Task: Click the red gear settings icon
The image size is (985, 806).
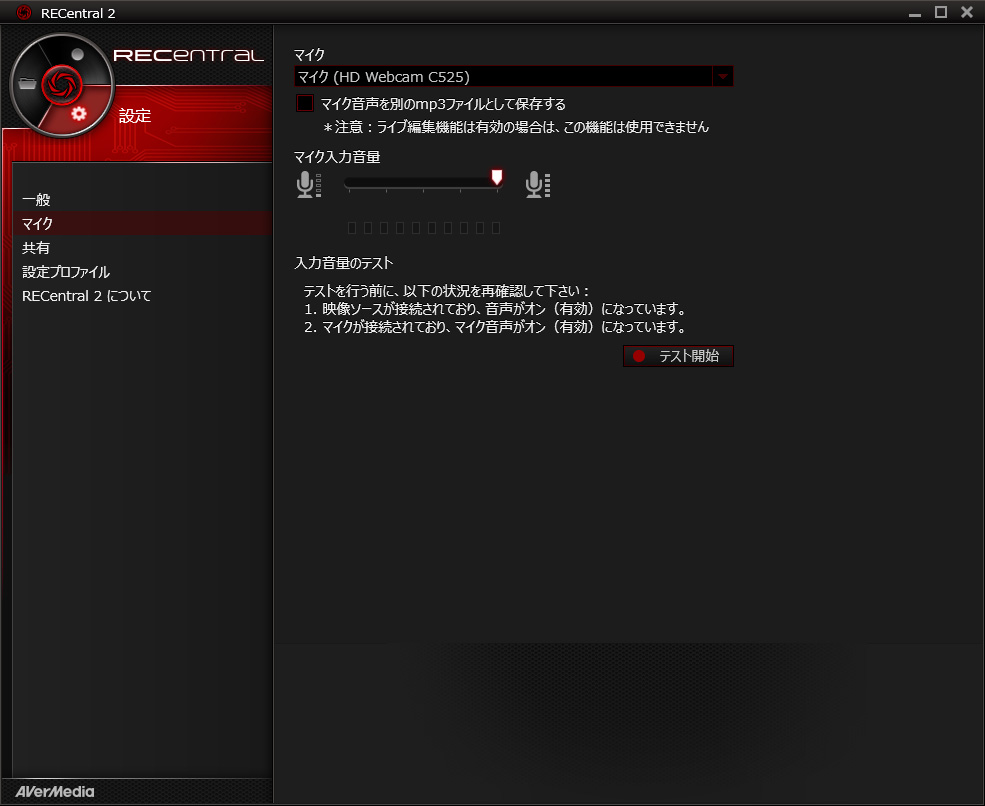Action: (x=79, y=114)
